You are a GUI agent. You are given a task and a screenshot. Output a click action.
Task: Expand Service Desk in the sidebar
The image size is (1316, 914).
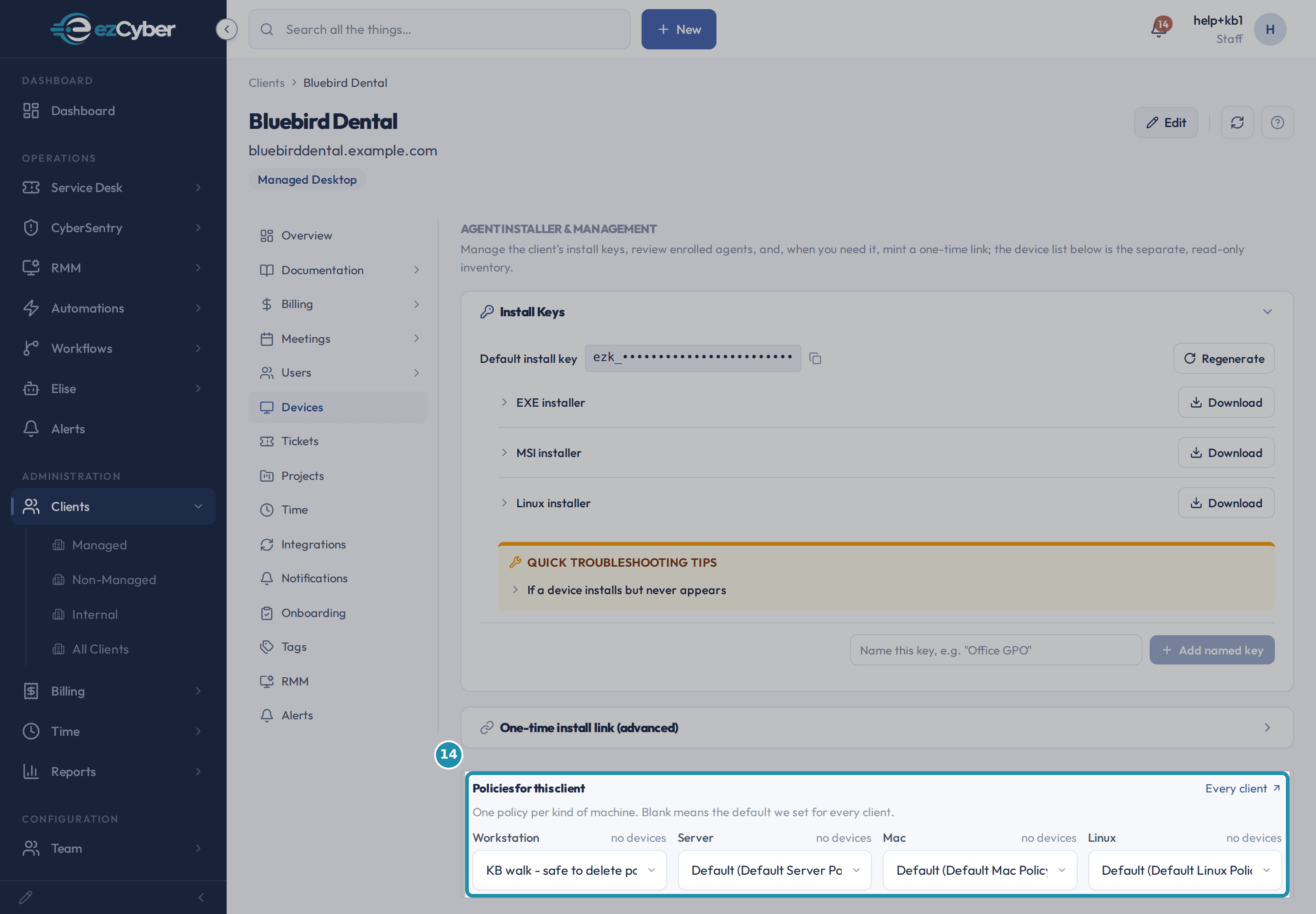pos(113,187)
